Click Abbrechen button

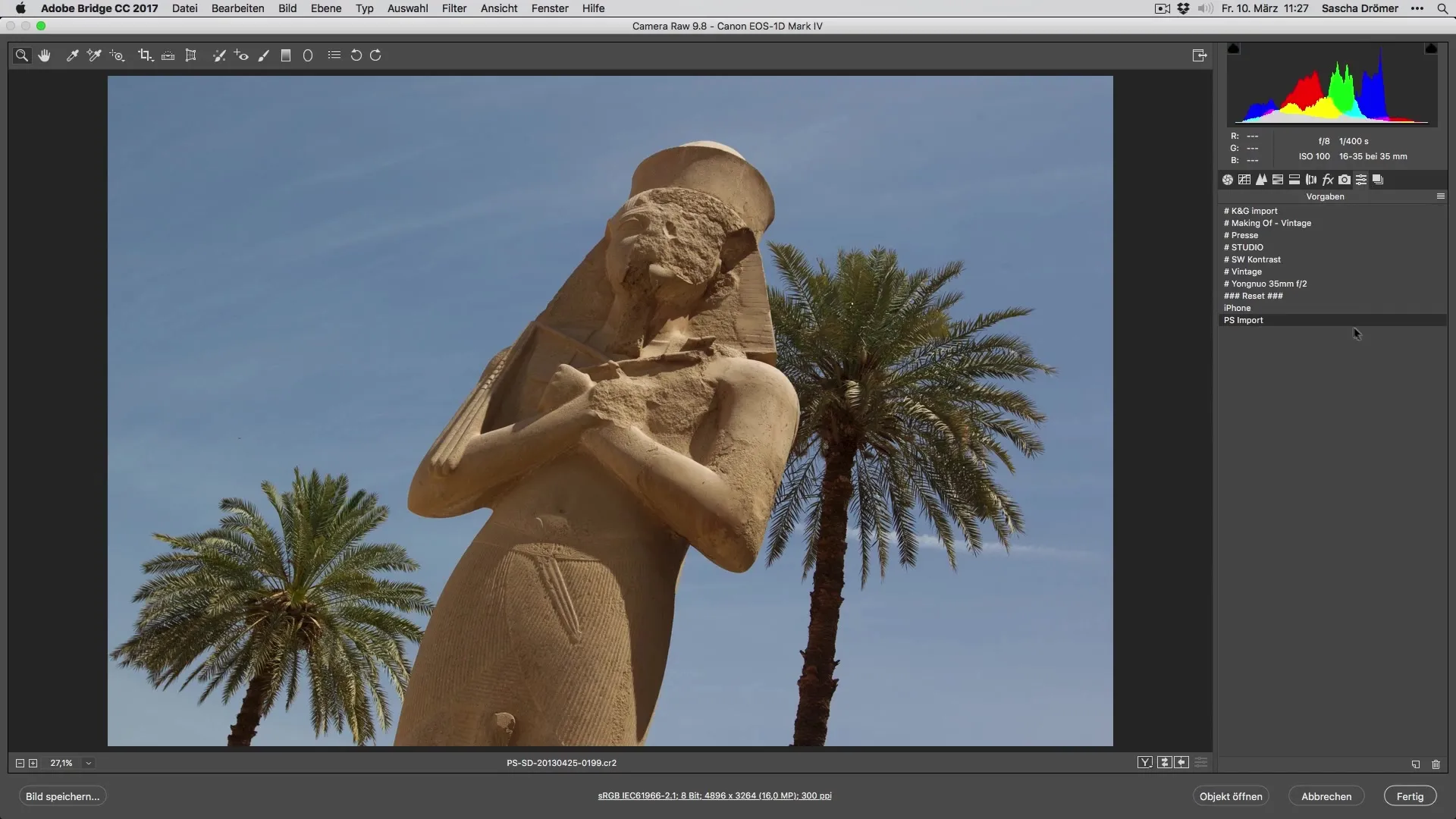point(1326,796)
